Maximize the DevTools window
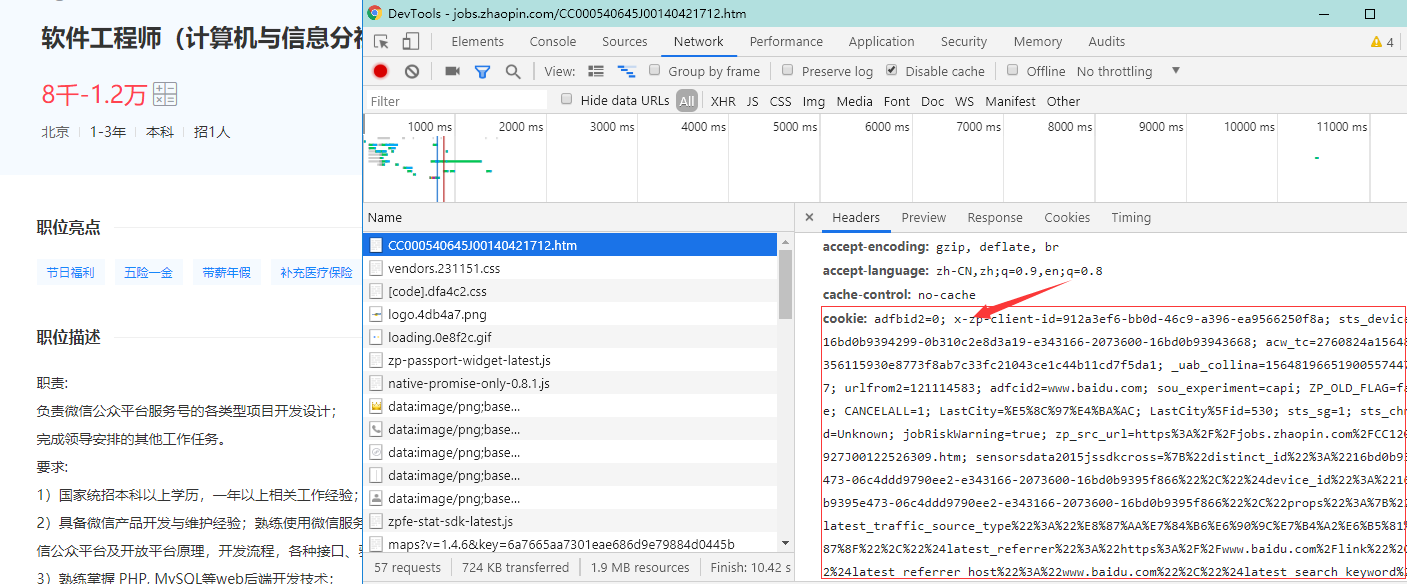This screenshot has height=584, width=1407. click(1370, 14)
